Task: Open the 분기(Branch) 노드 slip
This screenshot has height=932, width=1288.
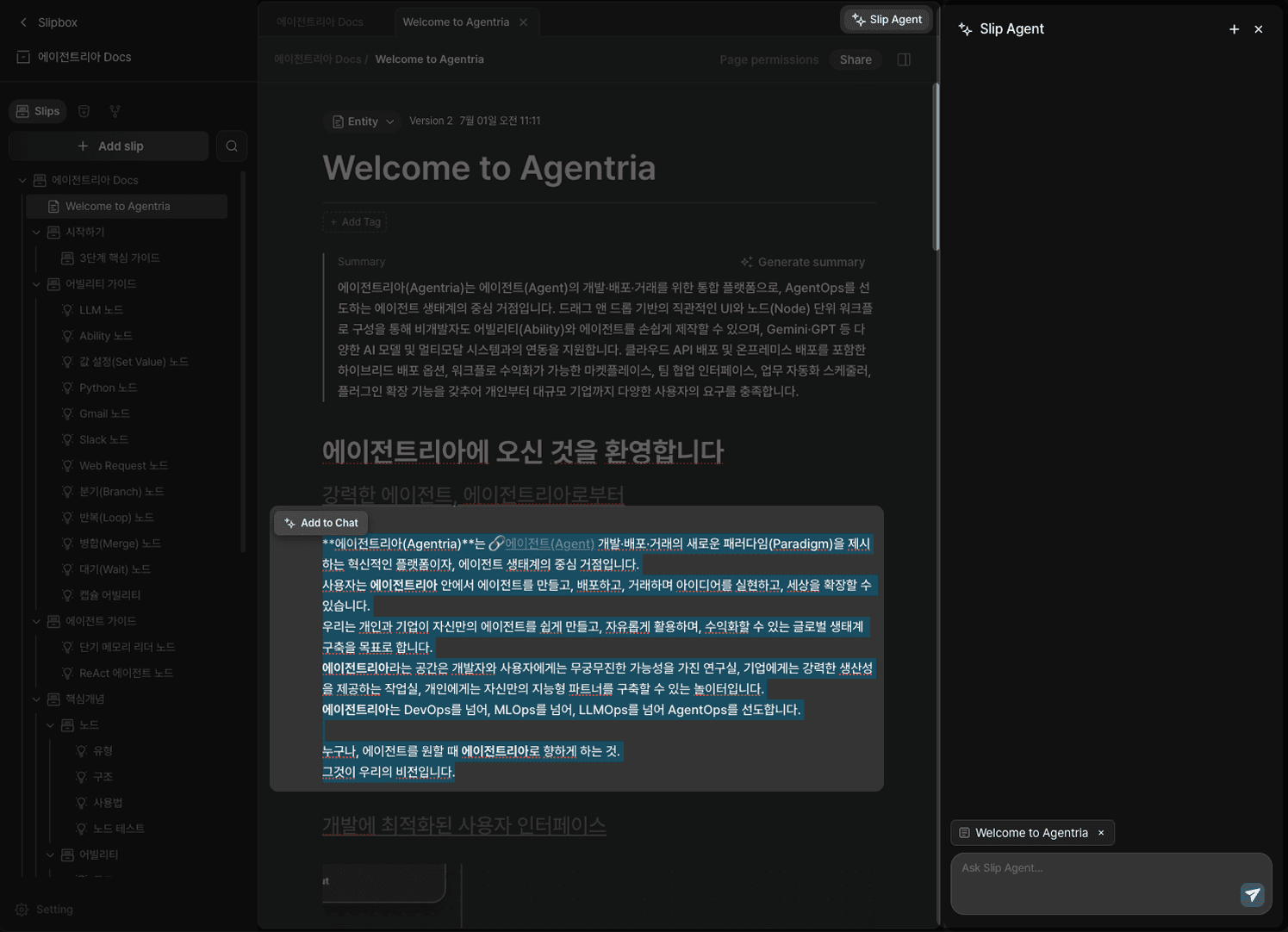Action: coord(121,492)
